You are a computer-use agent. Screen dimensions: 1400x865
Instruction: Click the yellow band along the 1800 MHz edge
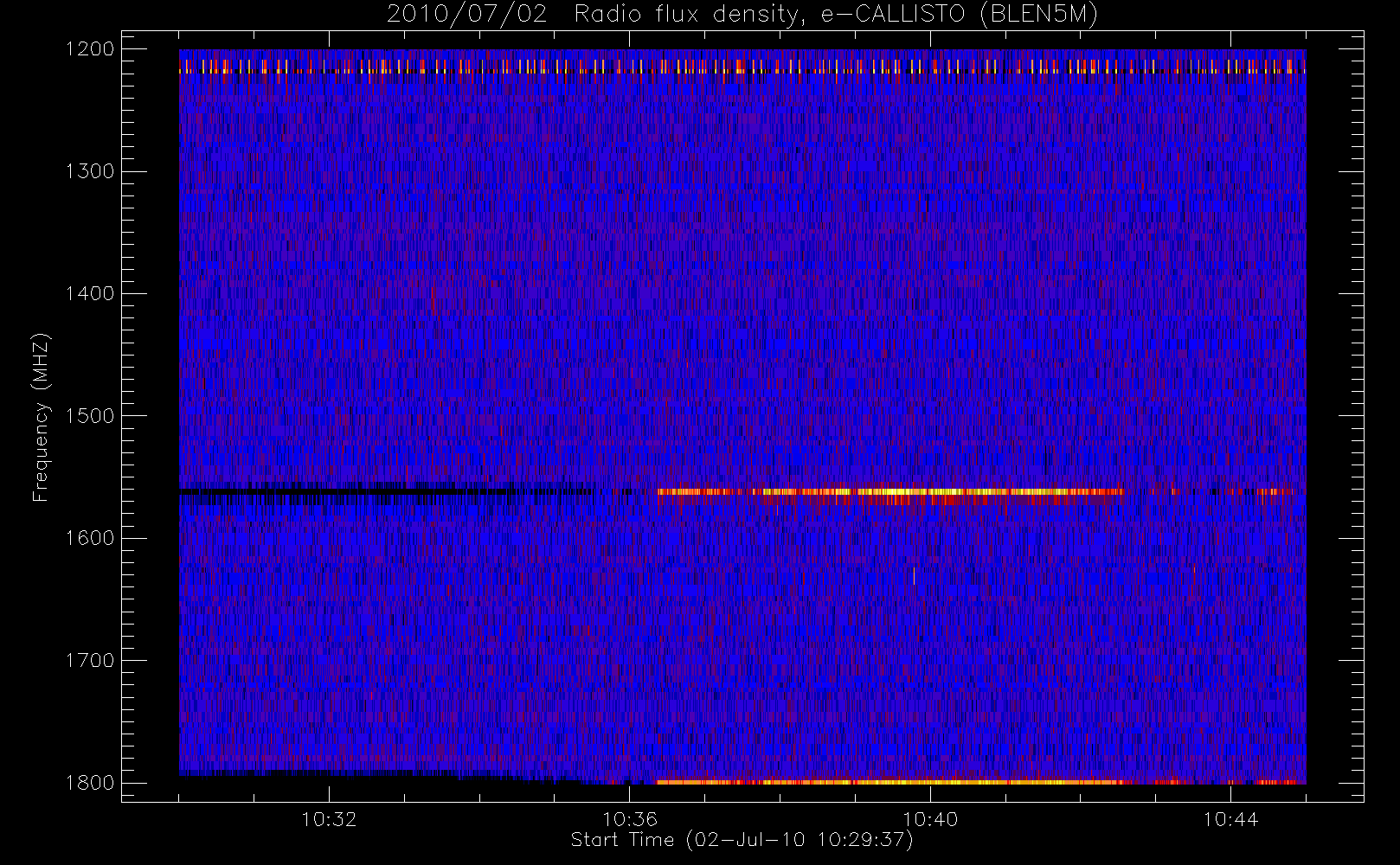point(893,782)
